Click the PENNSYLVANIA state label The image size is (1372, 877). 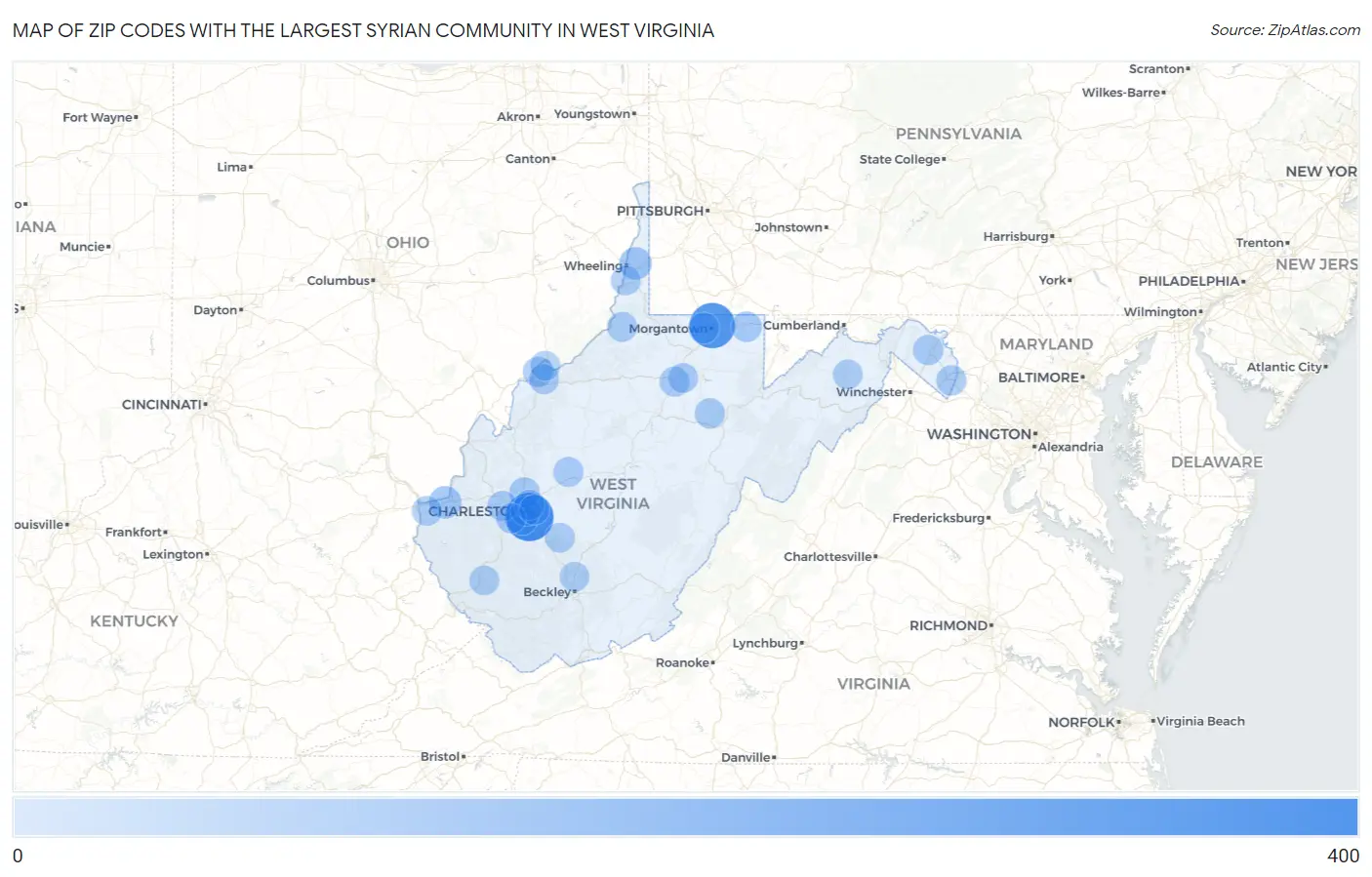pyautogui.click(x=958, y=134)
